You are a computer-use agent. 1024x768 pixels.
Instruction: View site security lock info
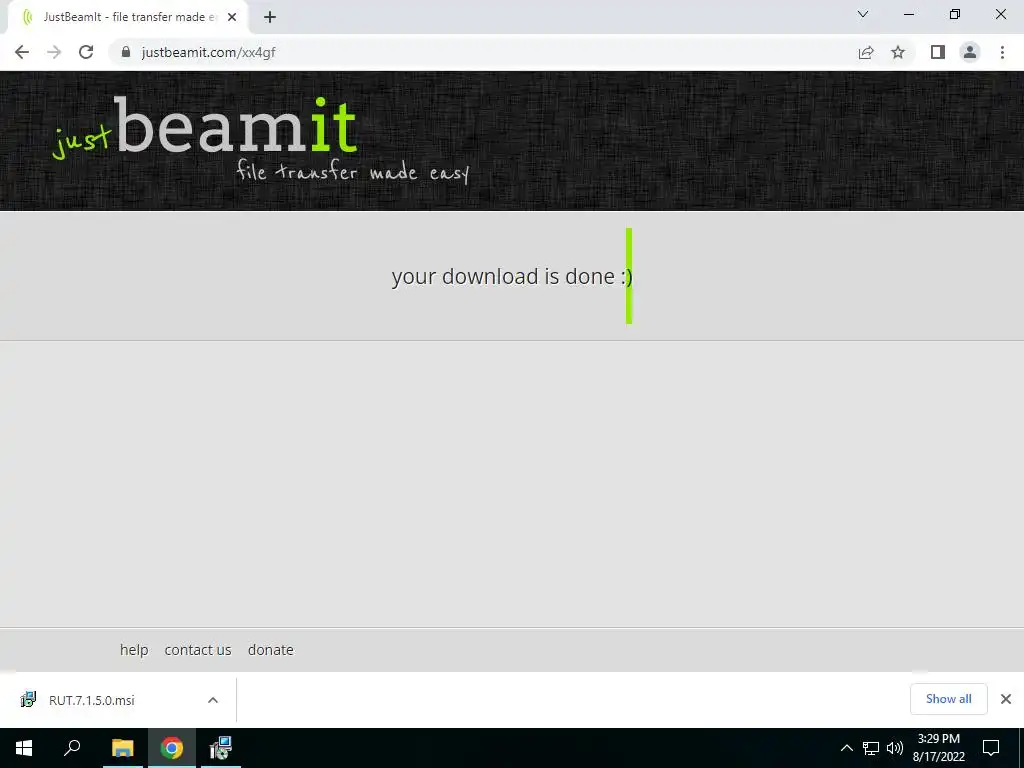126,52
